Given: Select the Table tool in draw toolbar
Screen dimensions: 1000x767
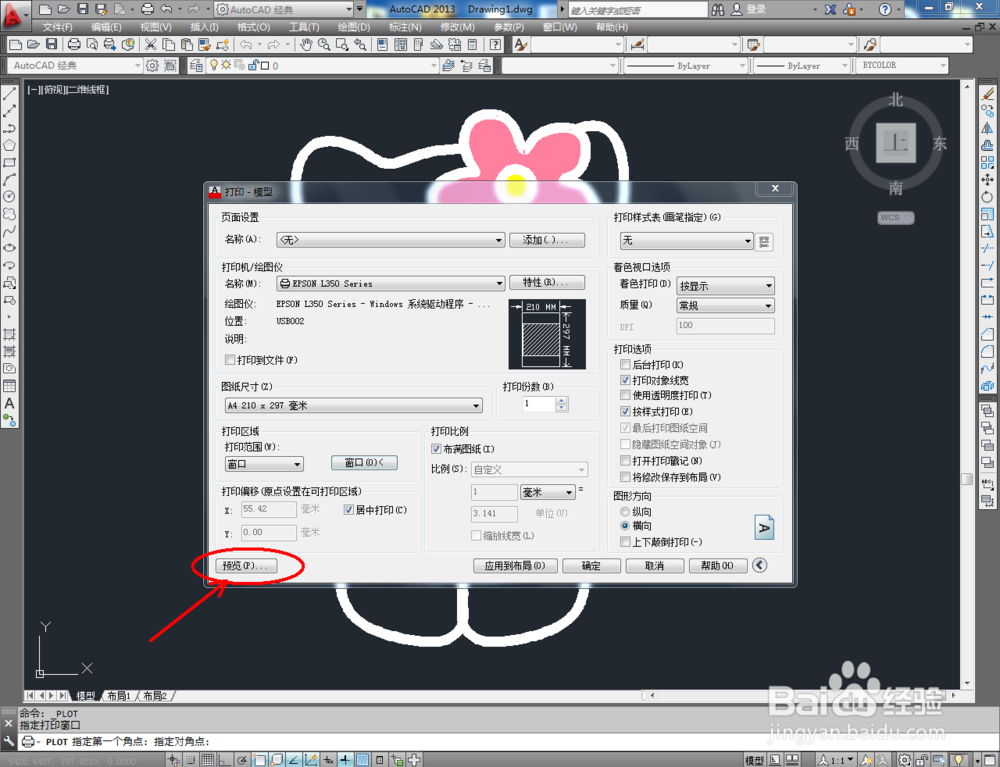Looking at the screenshot, I should (10, 386).
